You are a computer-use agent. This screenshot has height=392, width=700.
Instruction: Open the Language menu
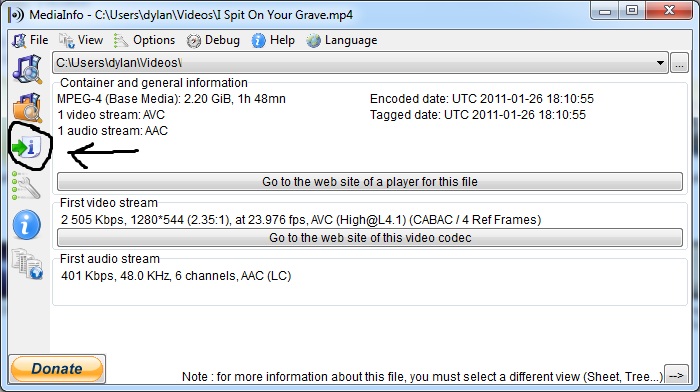342,40
